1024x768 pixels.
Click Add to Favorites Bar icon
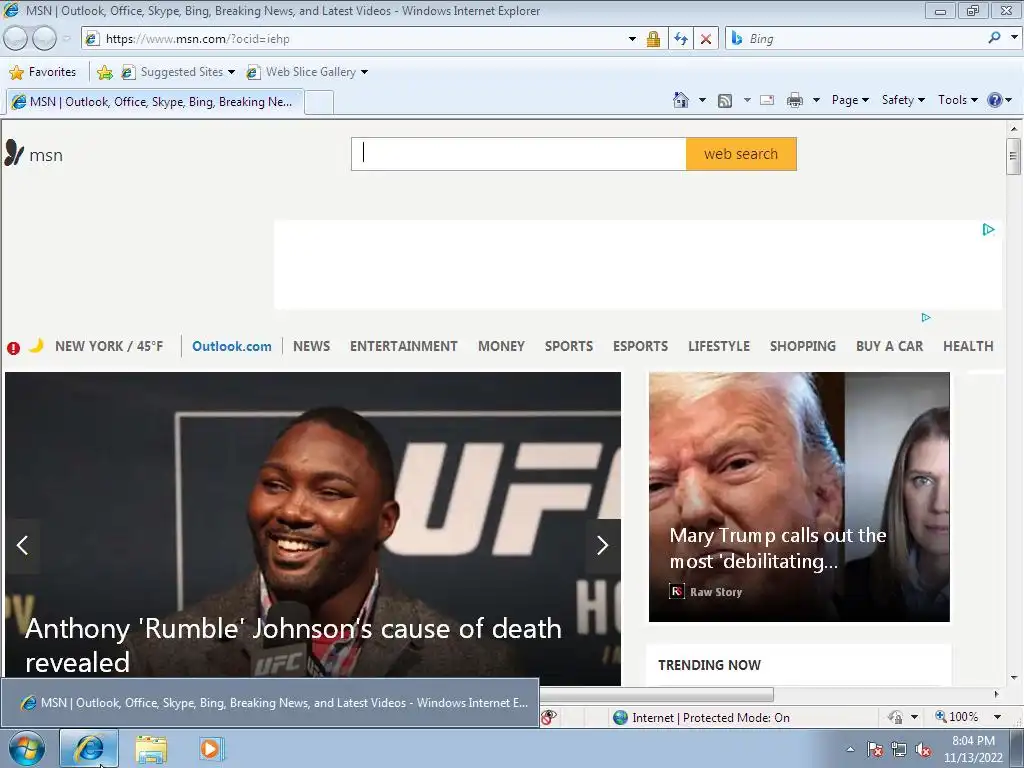(x=104, y=72)
